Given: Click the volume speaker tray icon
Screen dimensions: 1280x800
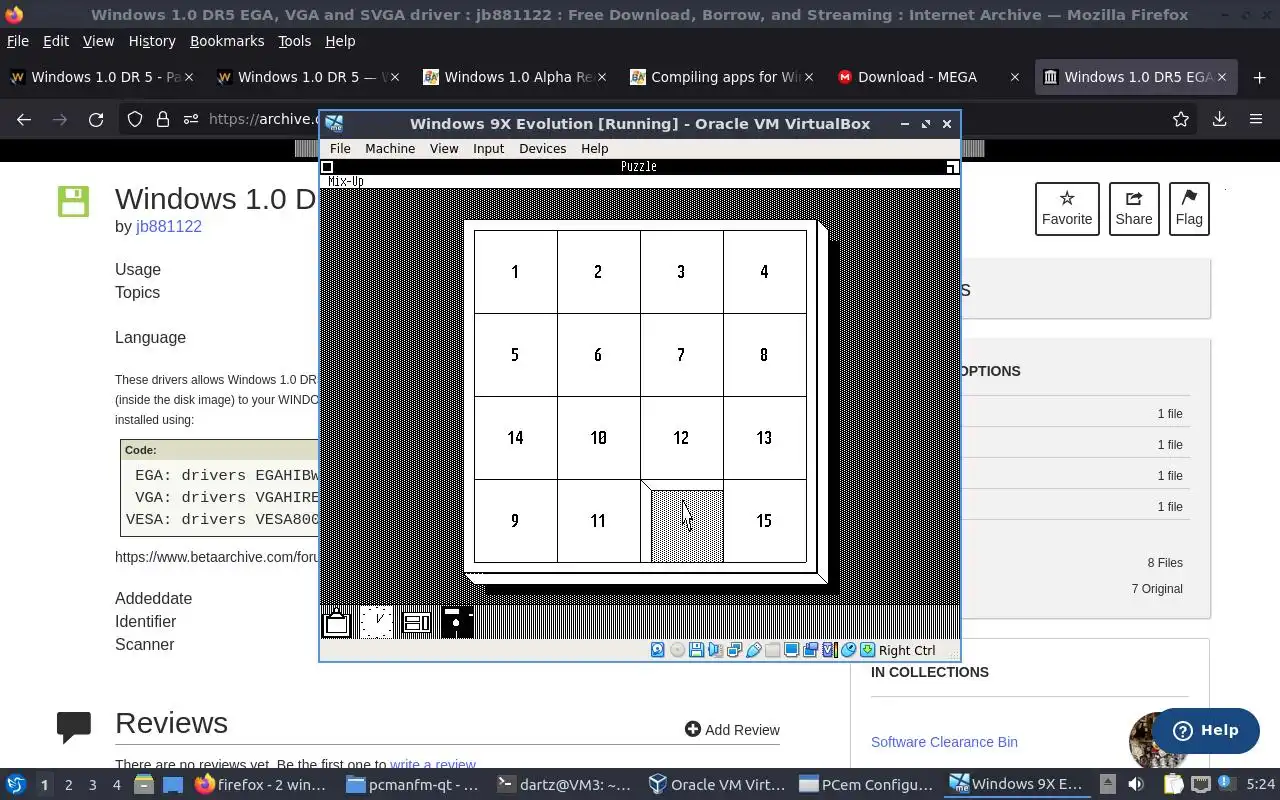Looking at the screenshot, I should [x=1136, y=785].
